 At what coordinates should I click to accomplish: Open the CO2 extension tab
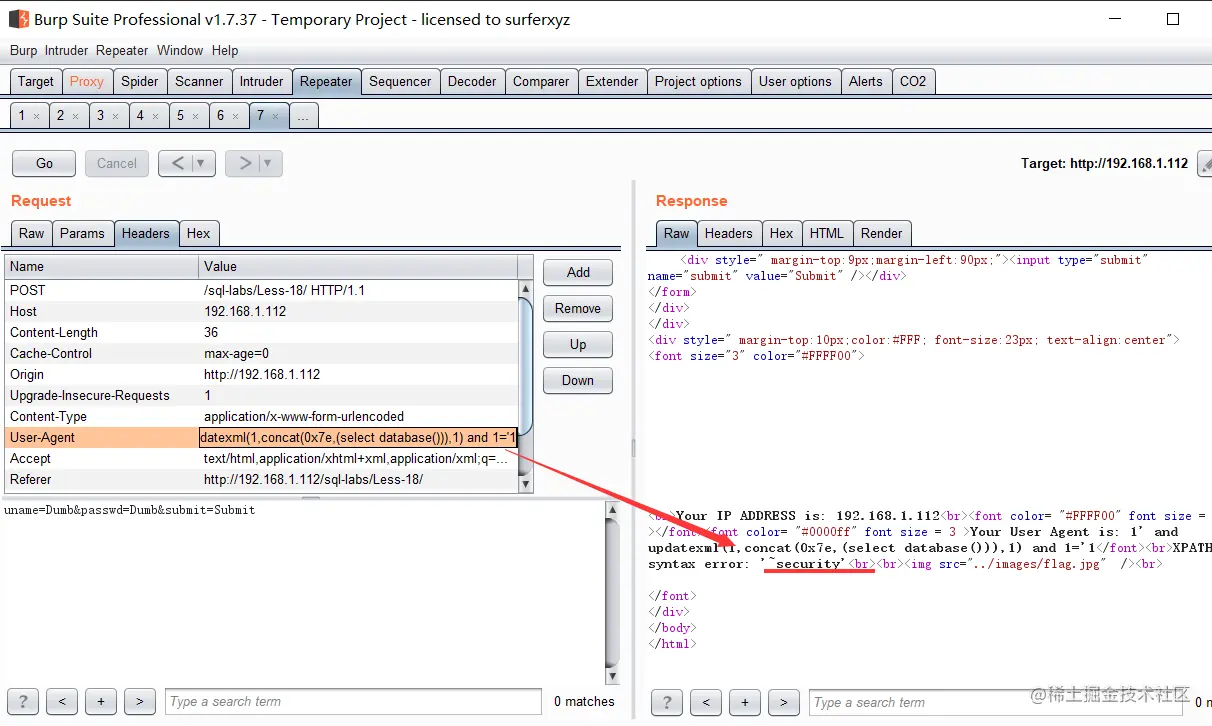click(913, 82)
